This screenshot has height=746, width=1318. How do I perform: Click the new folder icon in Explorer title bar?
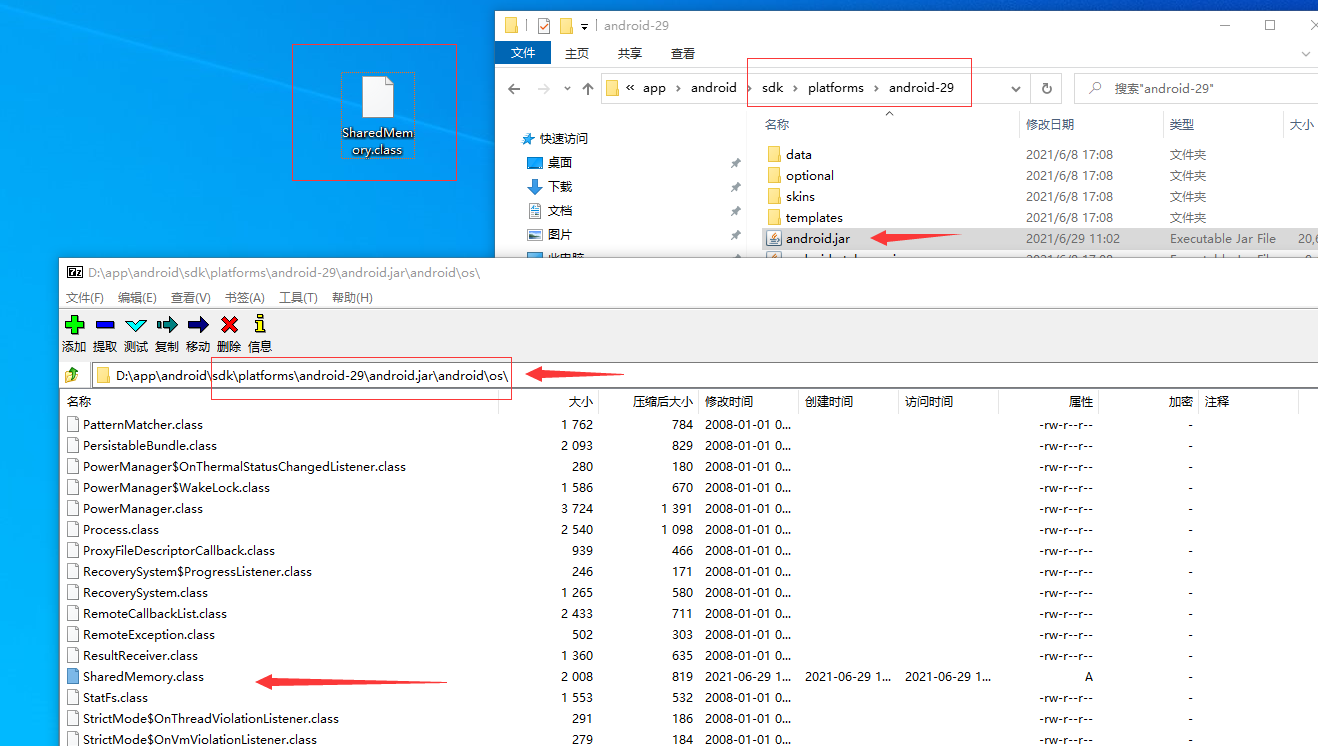pos(566,25)
